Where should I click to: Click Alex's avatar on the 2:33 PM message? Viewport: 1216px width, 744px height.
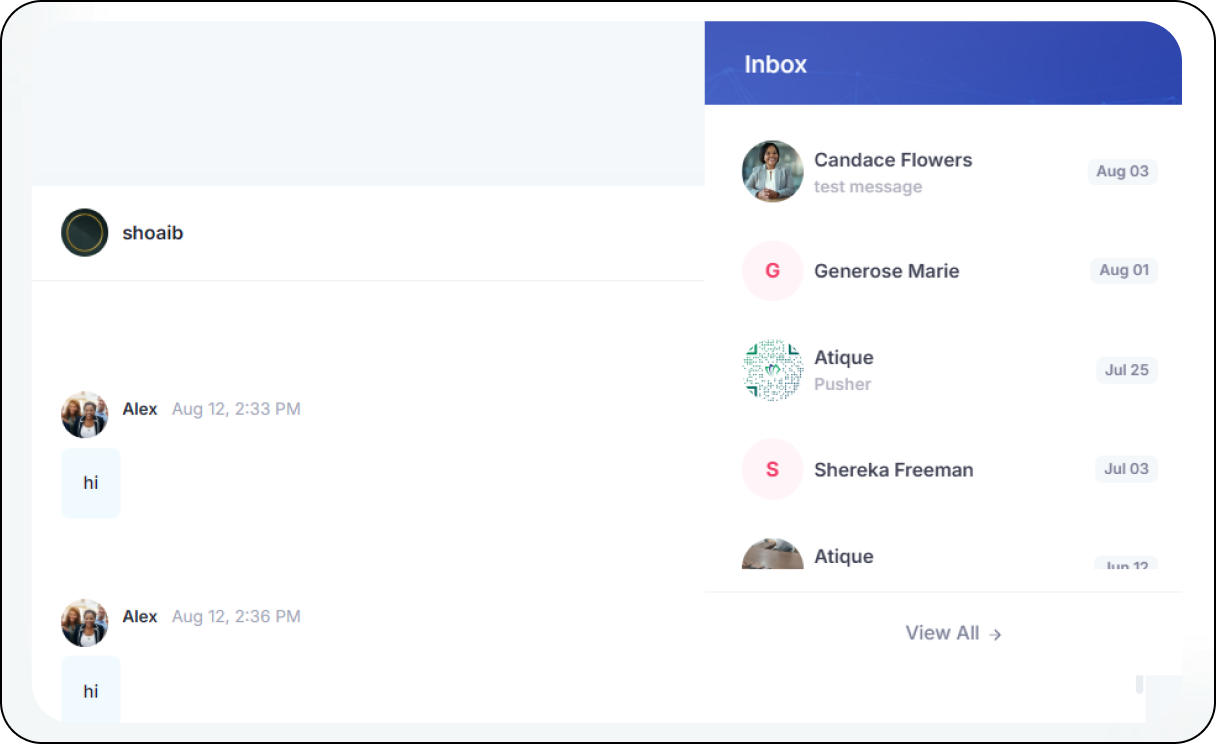pyautogui.click(x=85, y=414)
